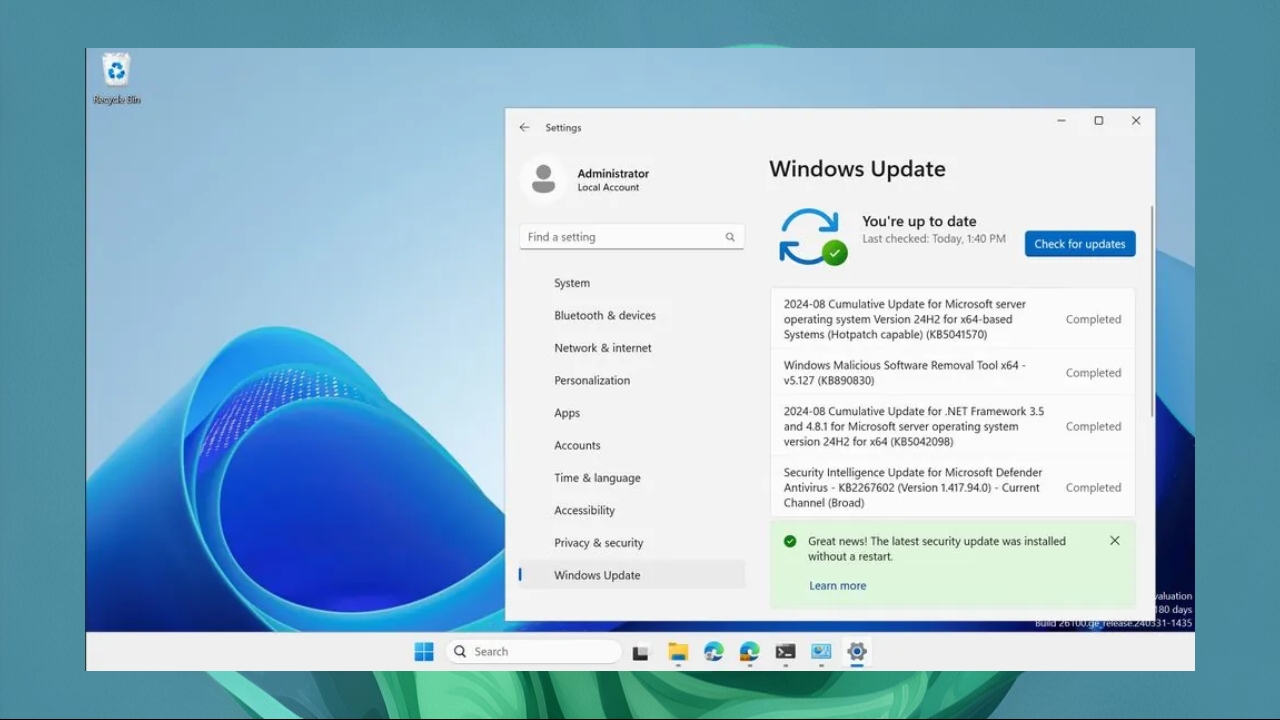
Task: Click the Windows Update sync status icon
Action: (x=812, y=237)
